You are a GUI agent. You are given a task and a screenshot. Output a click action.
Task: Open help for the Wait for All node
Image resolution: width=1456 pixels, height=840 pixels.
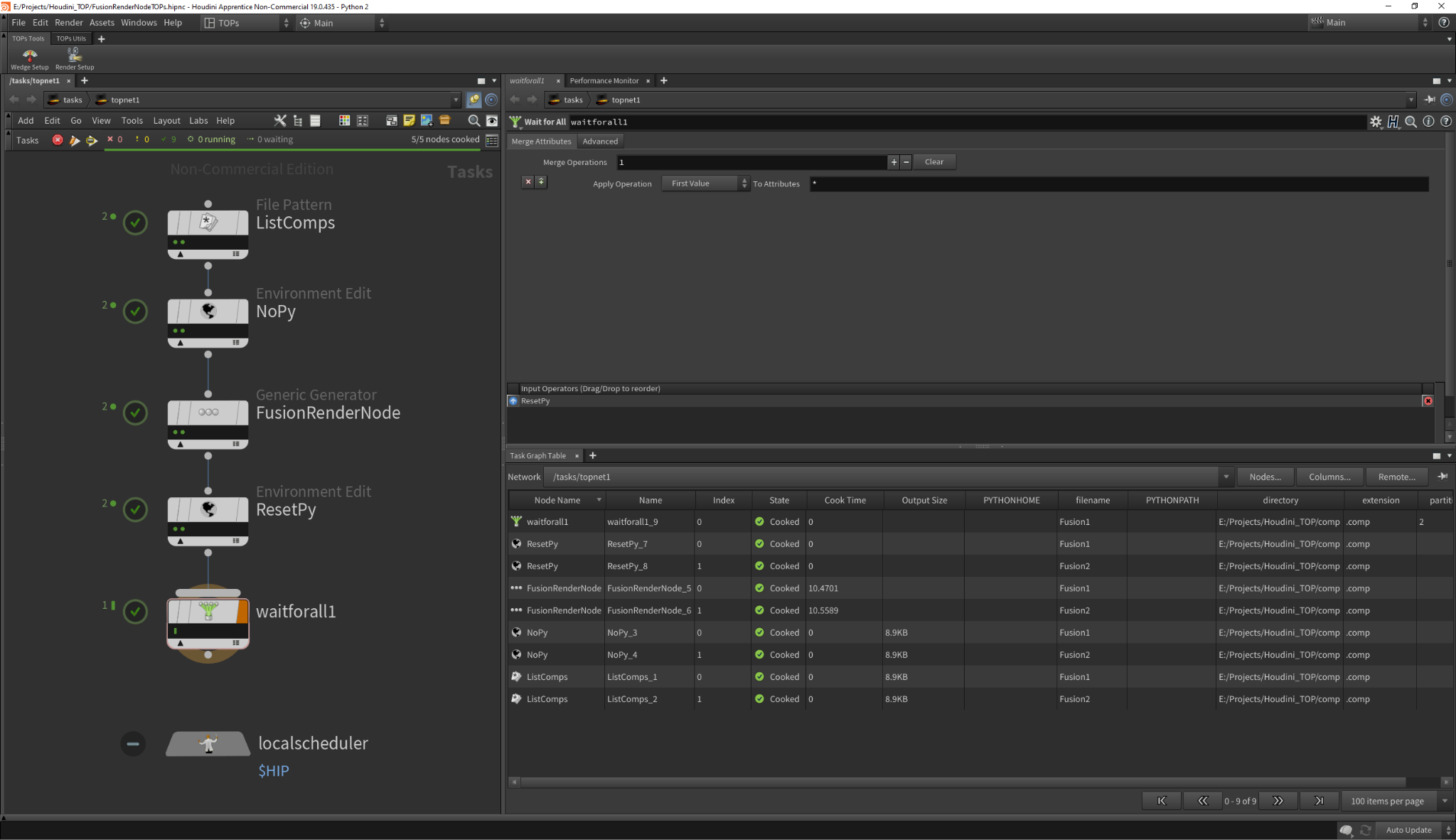click(1445, 122)
